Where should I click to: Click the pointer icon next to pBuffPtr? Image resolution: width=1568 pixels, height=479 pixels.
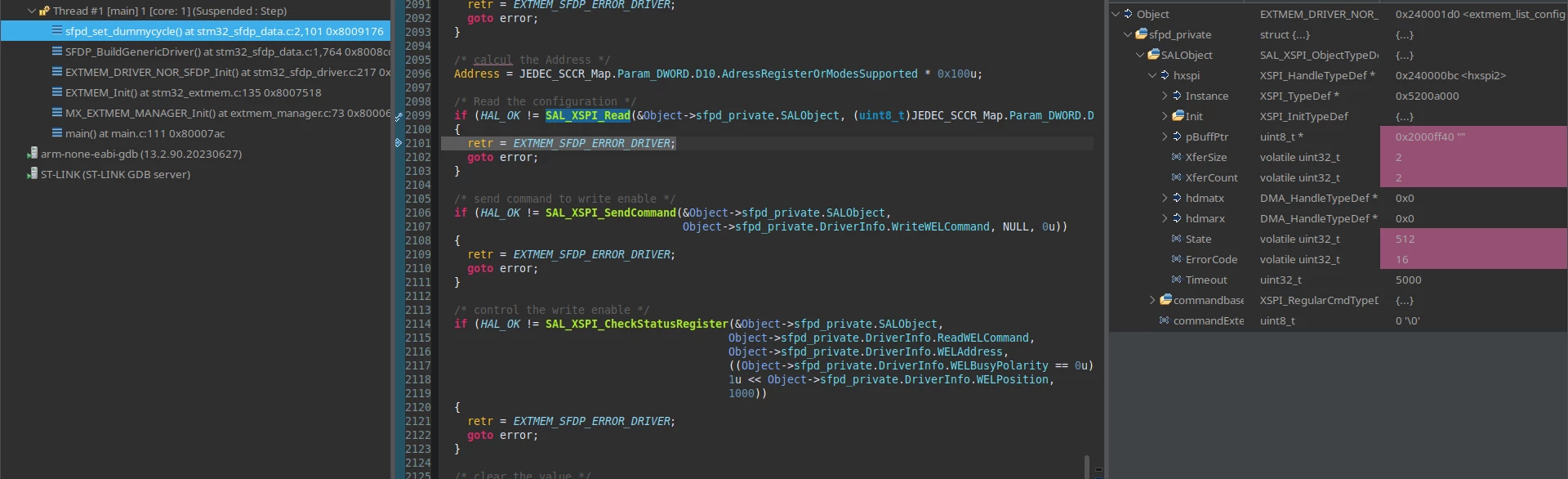pos(1178,136)
